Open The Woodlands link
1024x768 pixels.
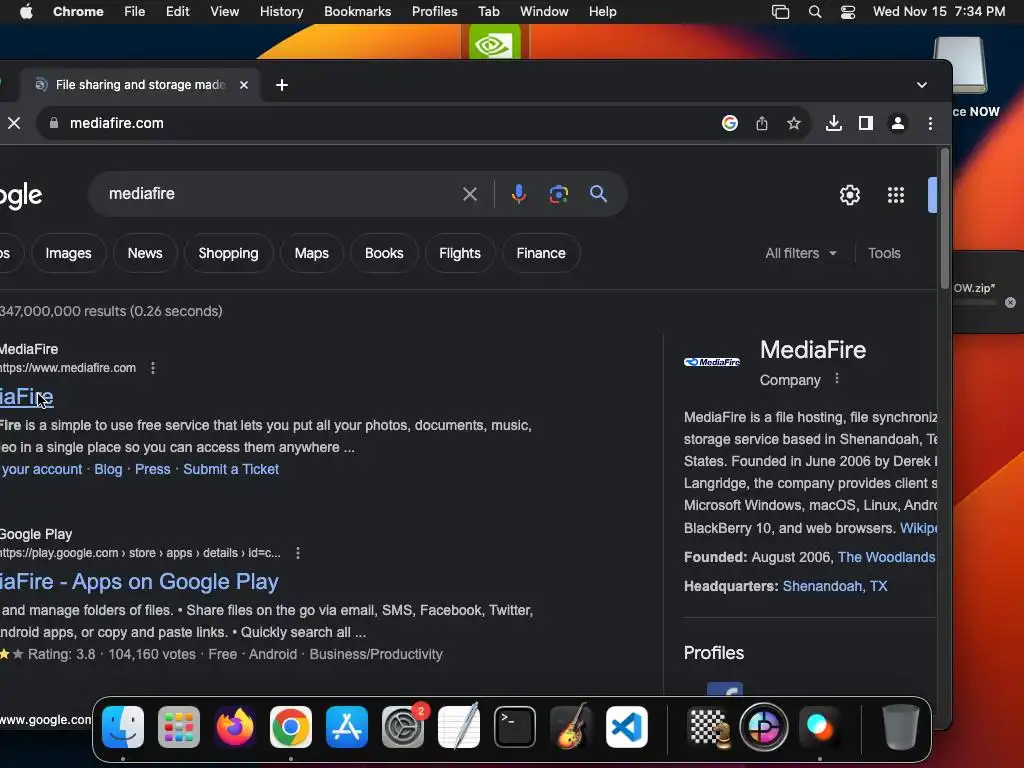tap(887, 557)
